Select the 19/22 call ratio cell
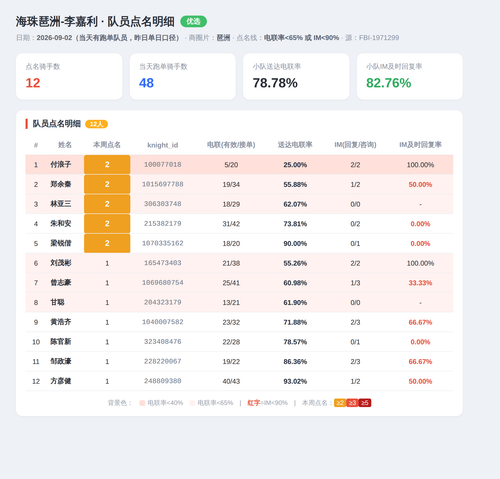 231,361
